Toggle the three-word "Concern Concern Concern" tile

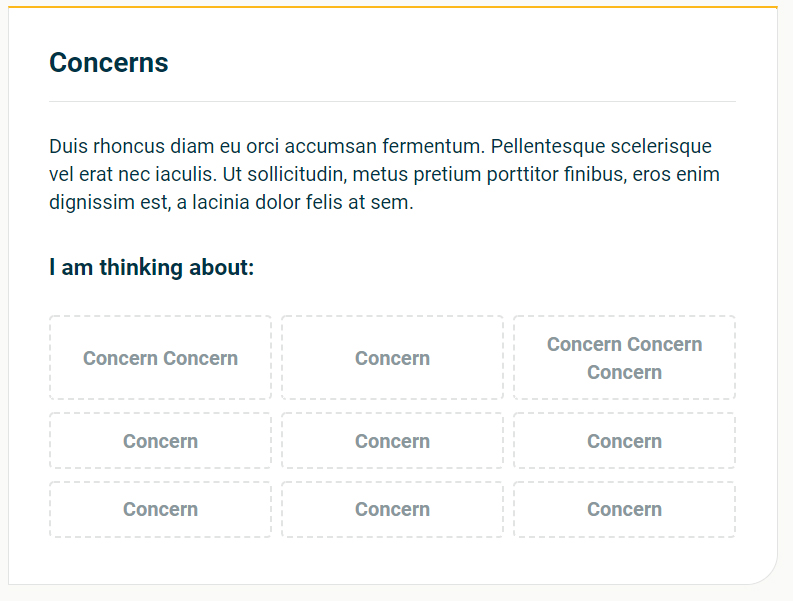point(625,358)
